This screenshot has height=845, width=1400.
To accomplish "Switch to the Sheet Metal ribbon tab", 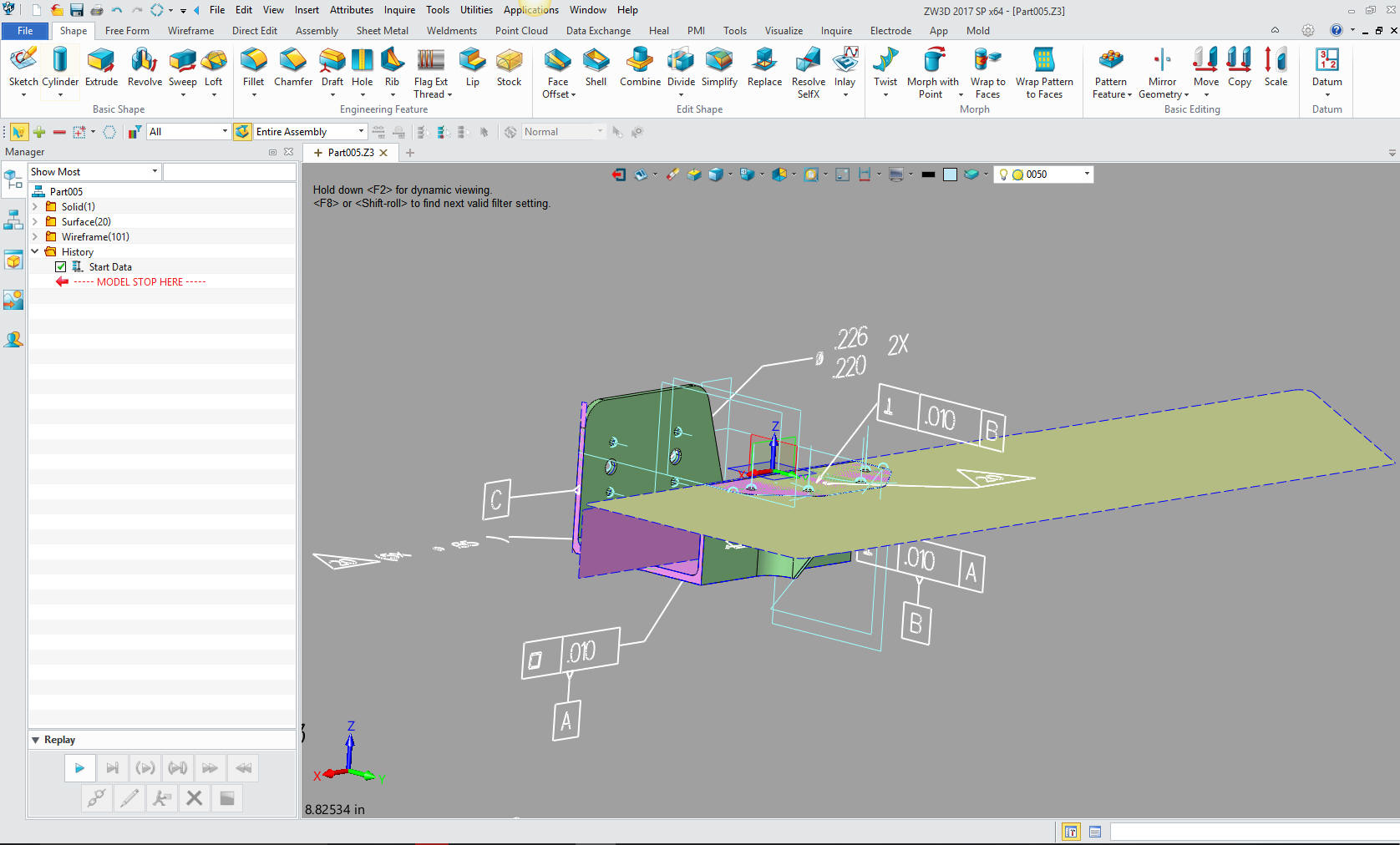I will point(382,31).
